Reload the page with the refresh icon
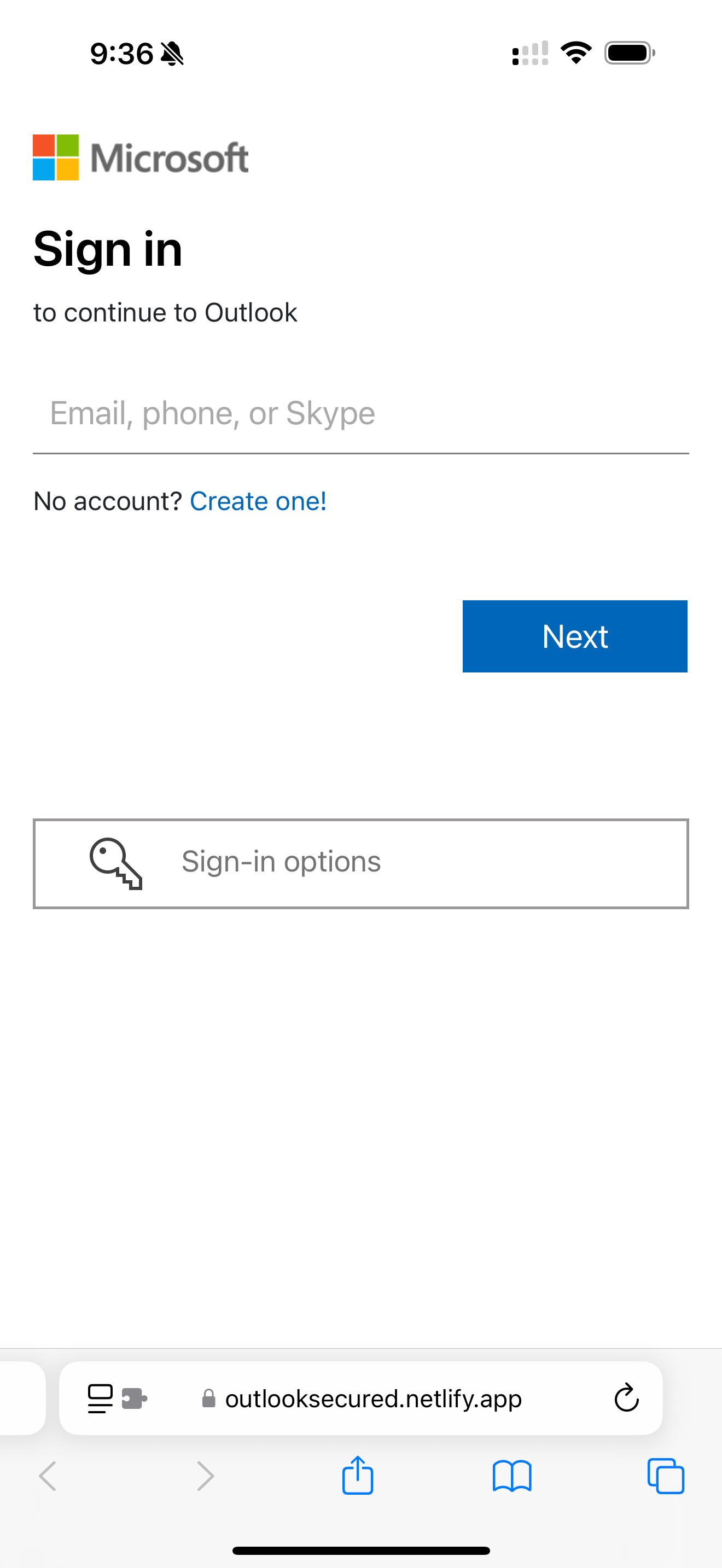This screenshot has width=722, height=1568. (x=626, y=1397)
